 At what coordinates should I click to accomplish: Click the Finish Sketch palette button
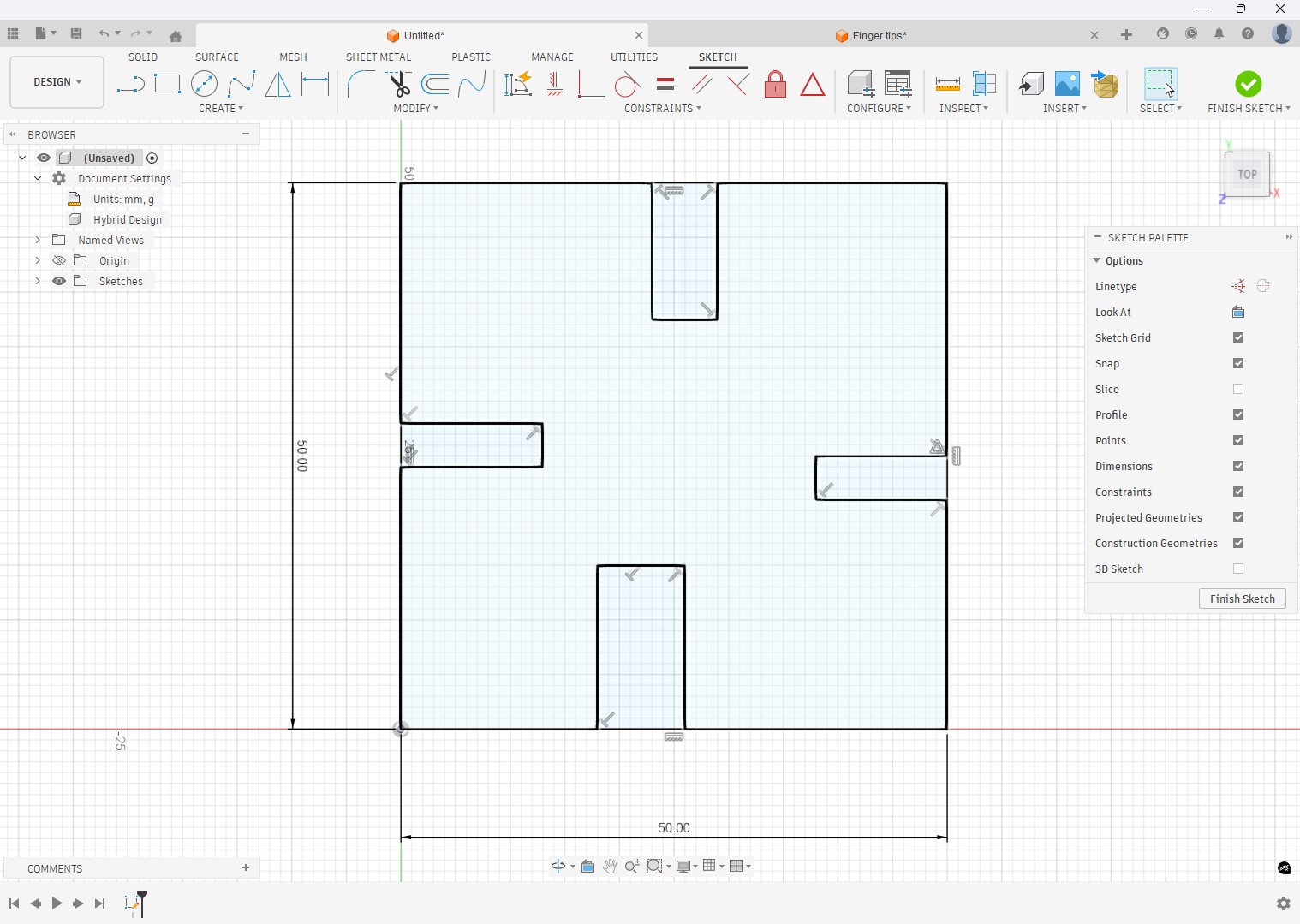(1242, 599)
